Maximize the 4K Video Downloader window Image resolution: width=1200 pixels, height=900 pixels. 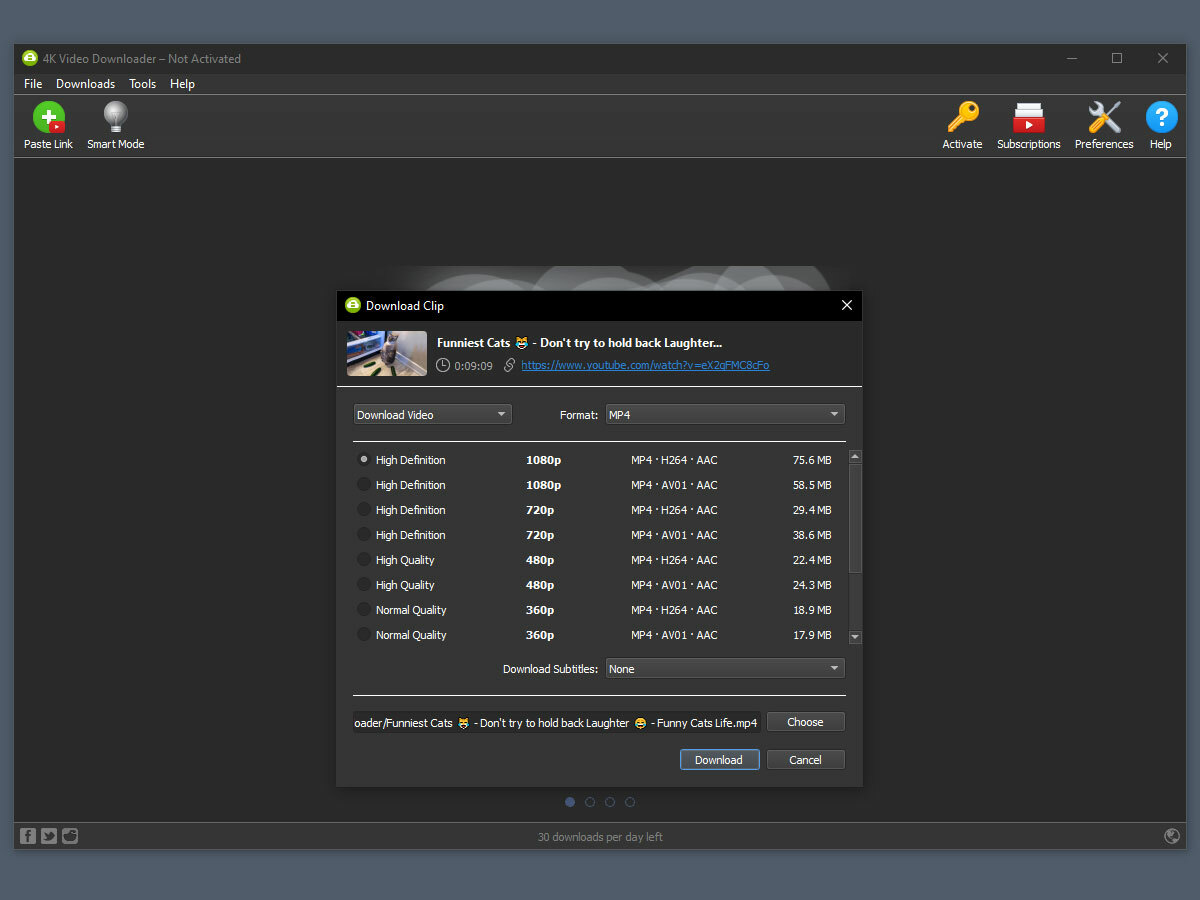point(1117,58)
